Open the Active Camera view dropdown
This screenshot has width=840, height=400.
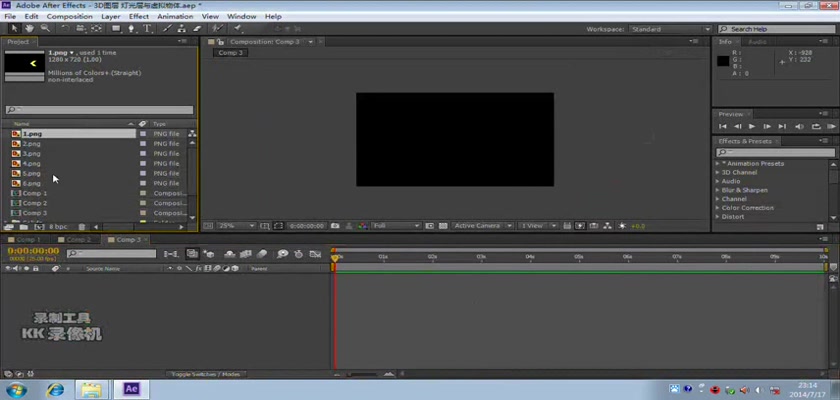(x=483, y=226)
